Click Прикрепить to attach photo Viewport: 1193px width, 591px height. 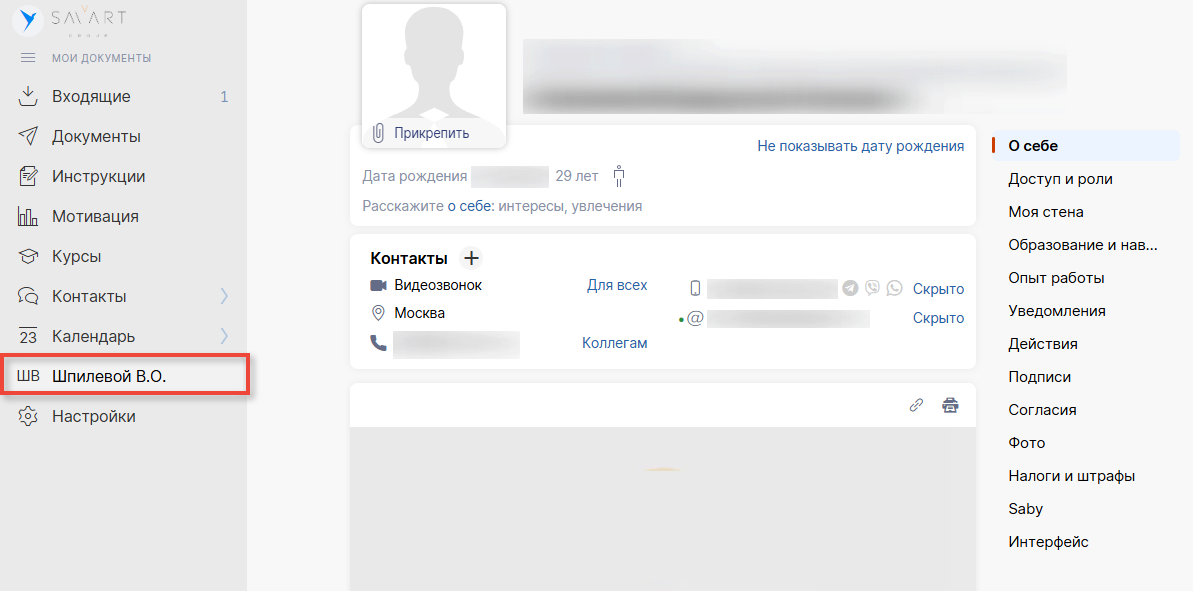430,133
